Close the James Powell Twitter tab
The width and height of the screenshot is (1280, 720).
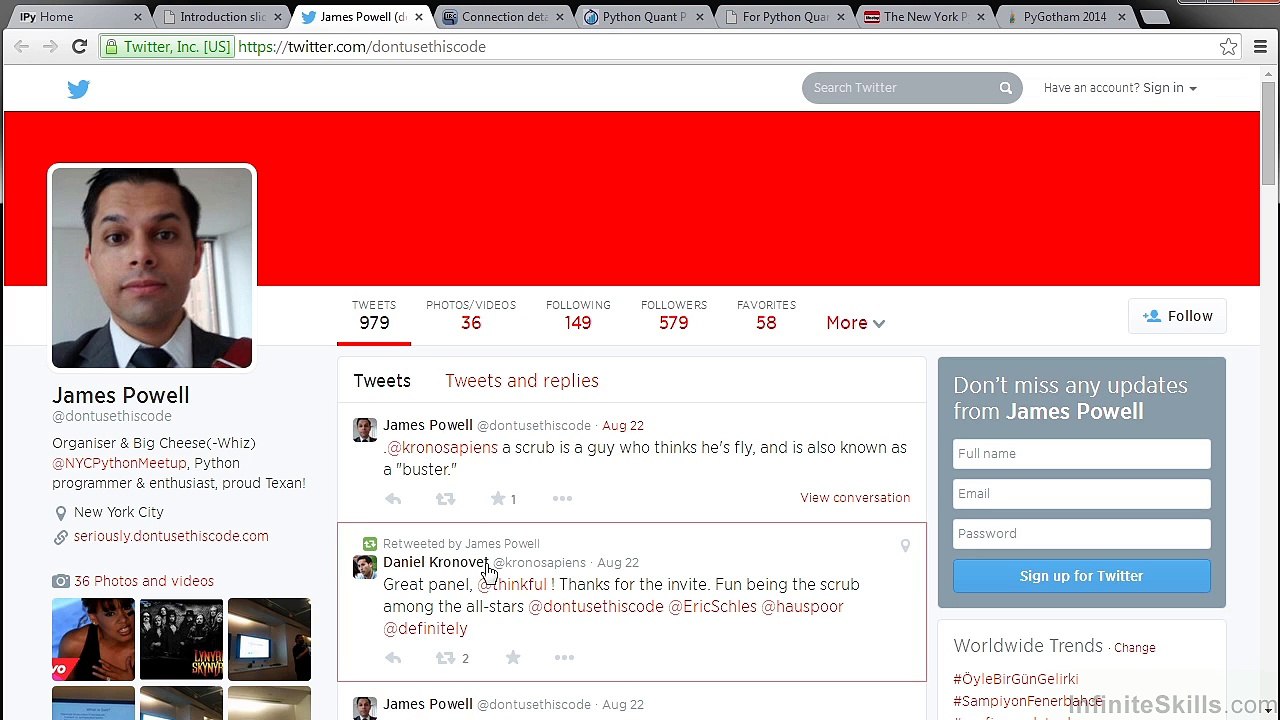point(419,17)
